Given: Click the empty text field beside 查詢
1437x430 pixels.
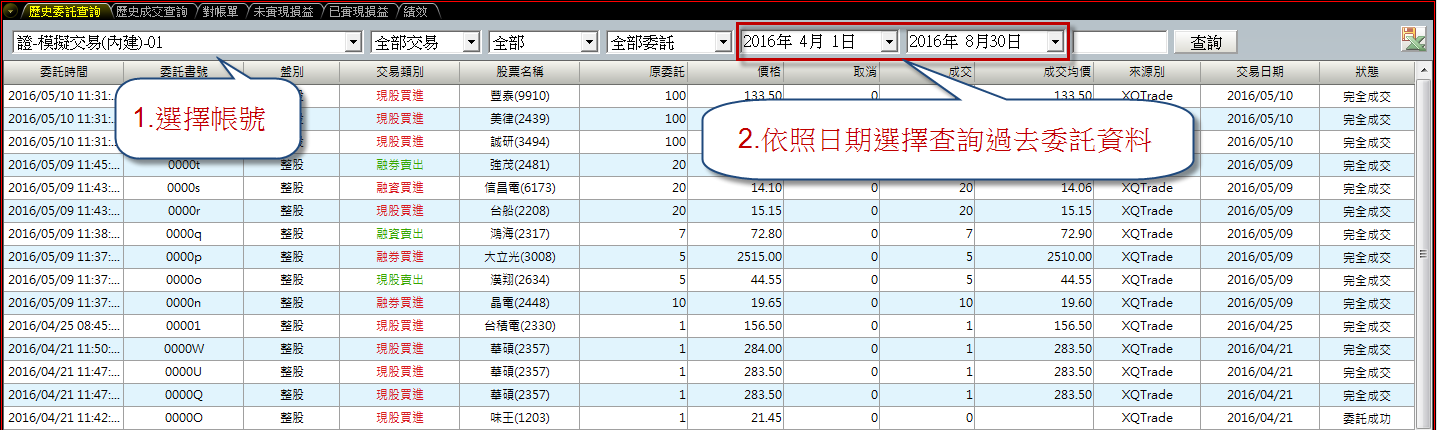Looking at the screenshot, I should coord(1119,42).
